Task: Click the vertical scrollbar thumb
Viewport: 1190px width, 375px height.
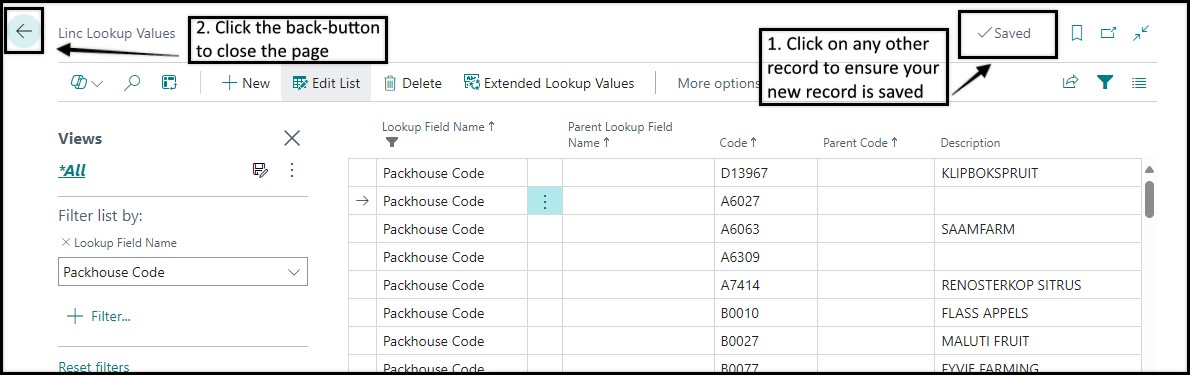Action: pos(1149,199)
